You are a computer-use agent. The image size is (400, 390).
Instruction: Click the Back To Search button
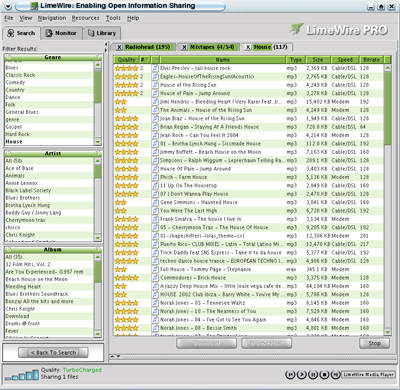tap(53, 352)
